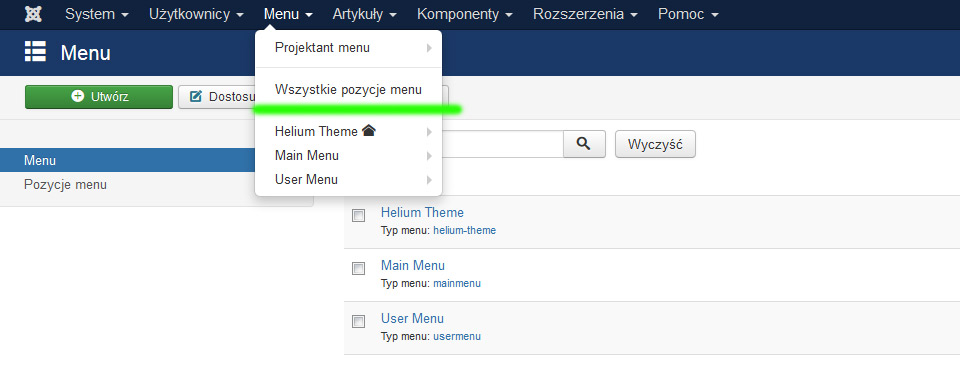Click the Joomla logo icon
Image resolution: width=960 pixels, height=385 pixels.
point(33,14)
